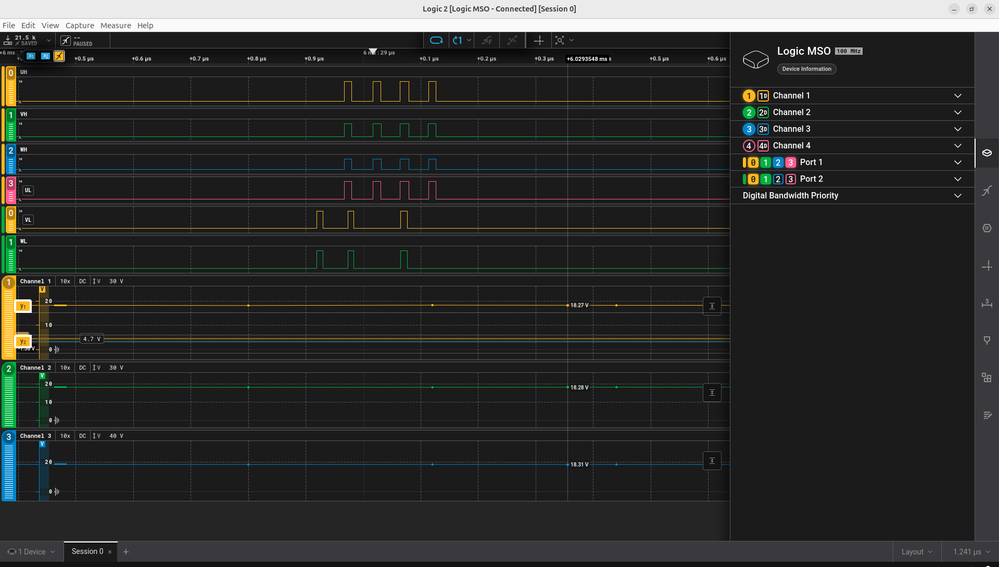Open the Help menu

coord(145,25)
